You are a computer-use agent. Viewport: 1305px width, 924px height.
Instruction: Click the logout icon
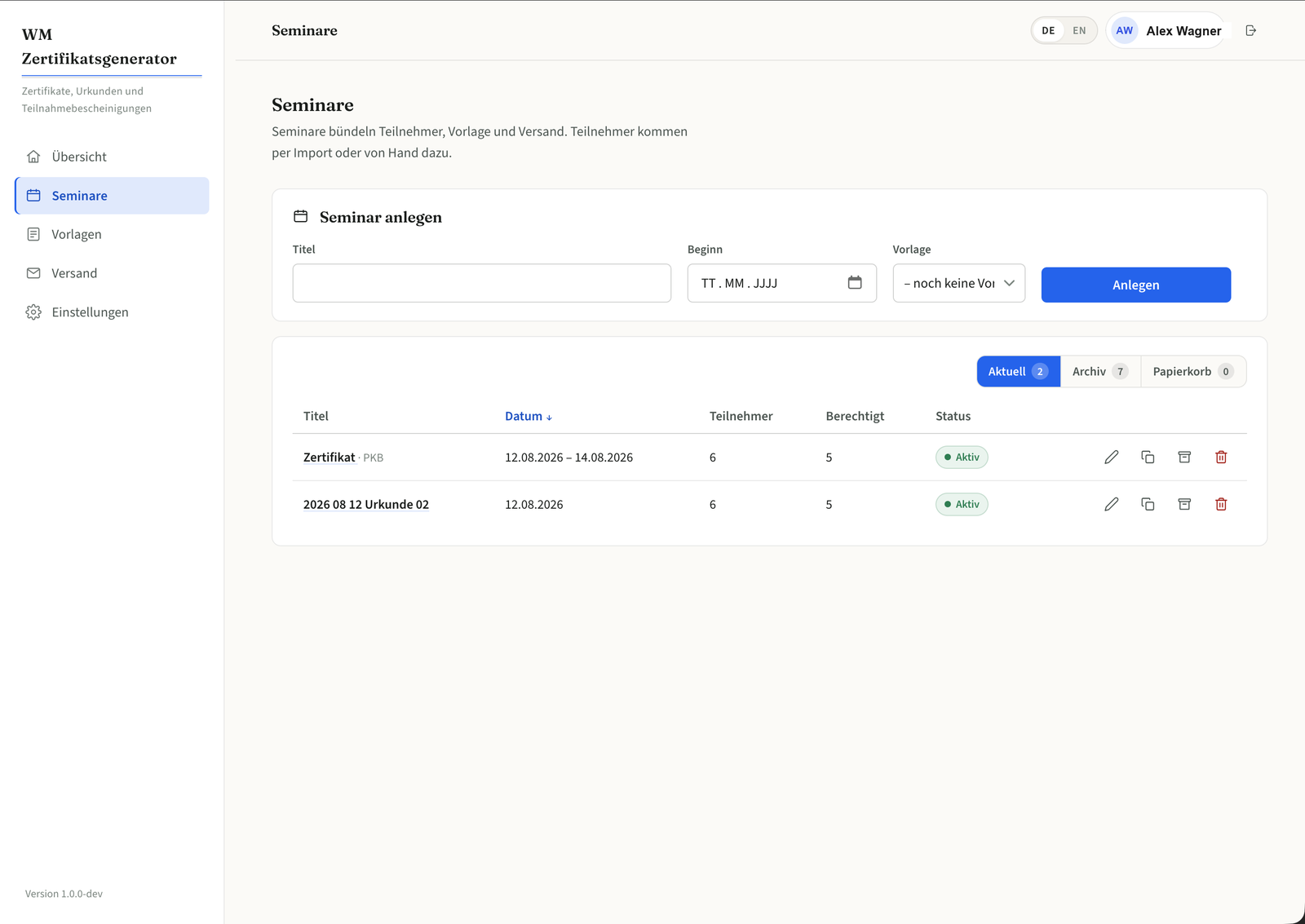tap(1251, 31)
